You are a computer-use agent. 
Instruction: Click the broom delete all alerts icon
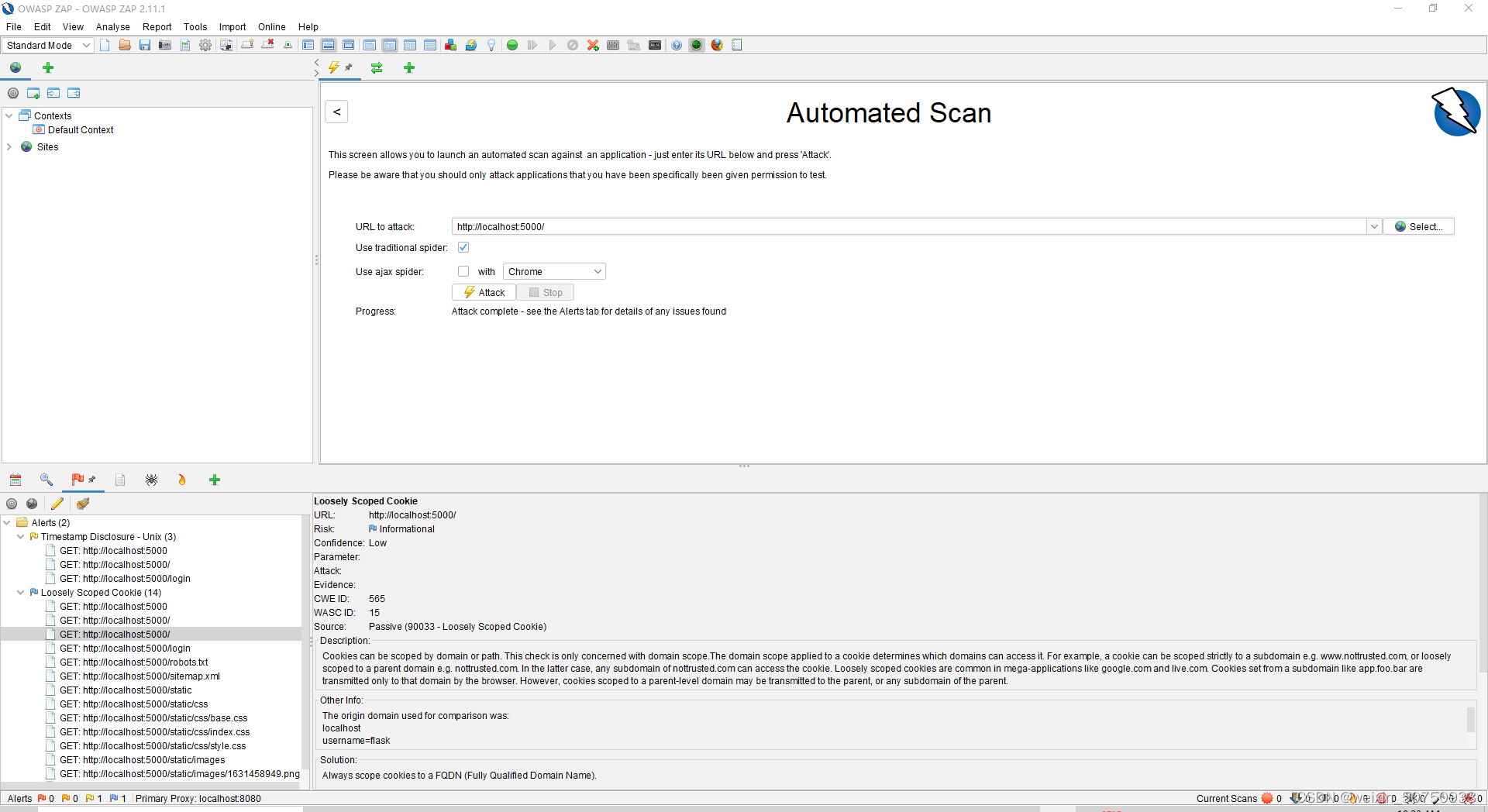pyautogui.click(x=83, y=504)
